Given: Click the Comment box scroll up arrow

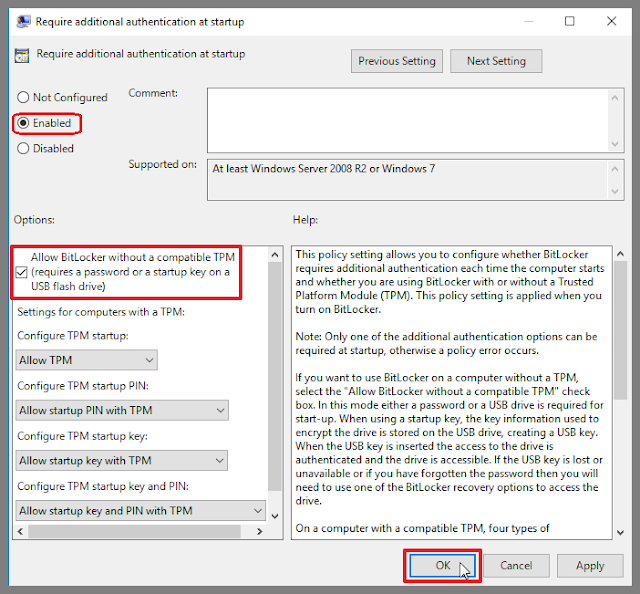Looking at the screenshot, I should coord(615,98).
